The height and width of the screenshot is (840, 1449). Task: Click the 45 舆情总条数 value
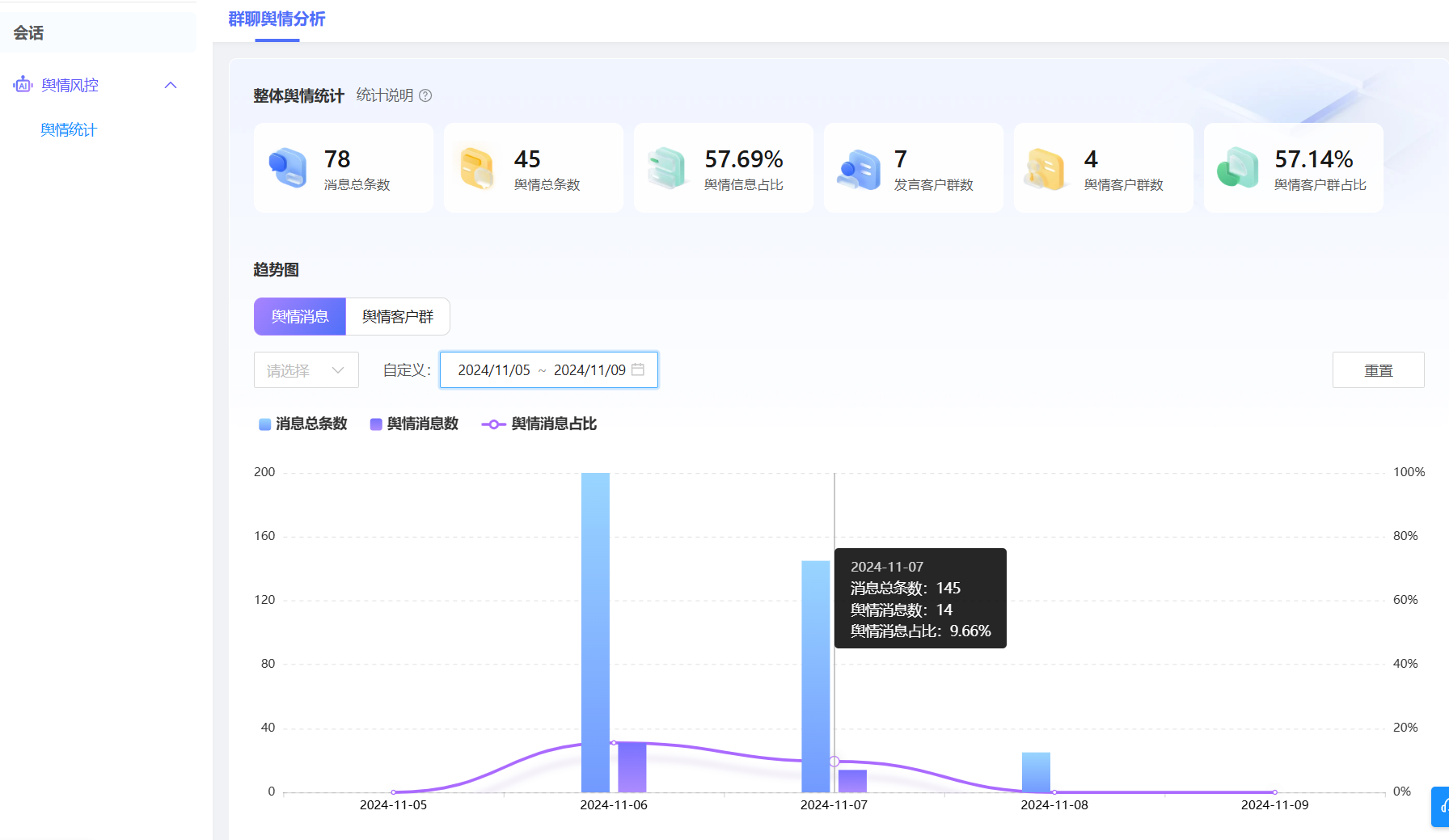coord(527,159)
